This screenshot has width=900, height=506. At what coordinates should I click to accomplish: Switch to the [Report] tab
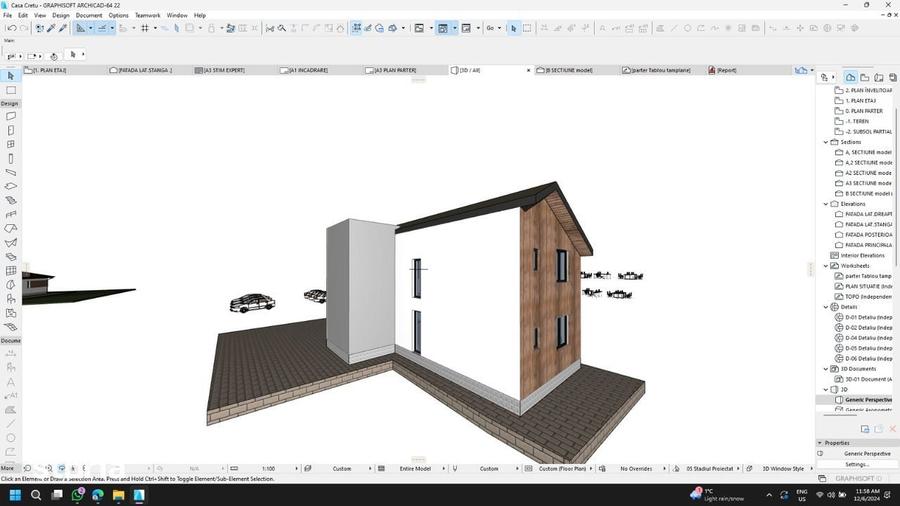coord(726,70)
